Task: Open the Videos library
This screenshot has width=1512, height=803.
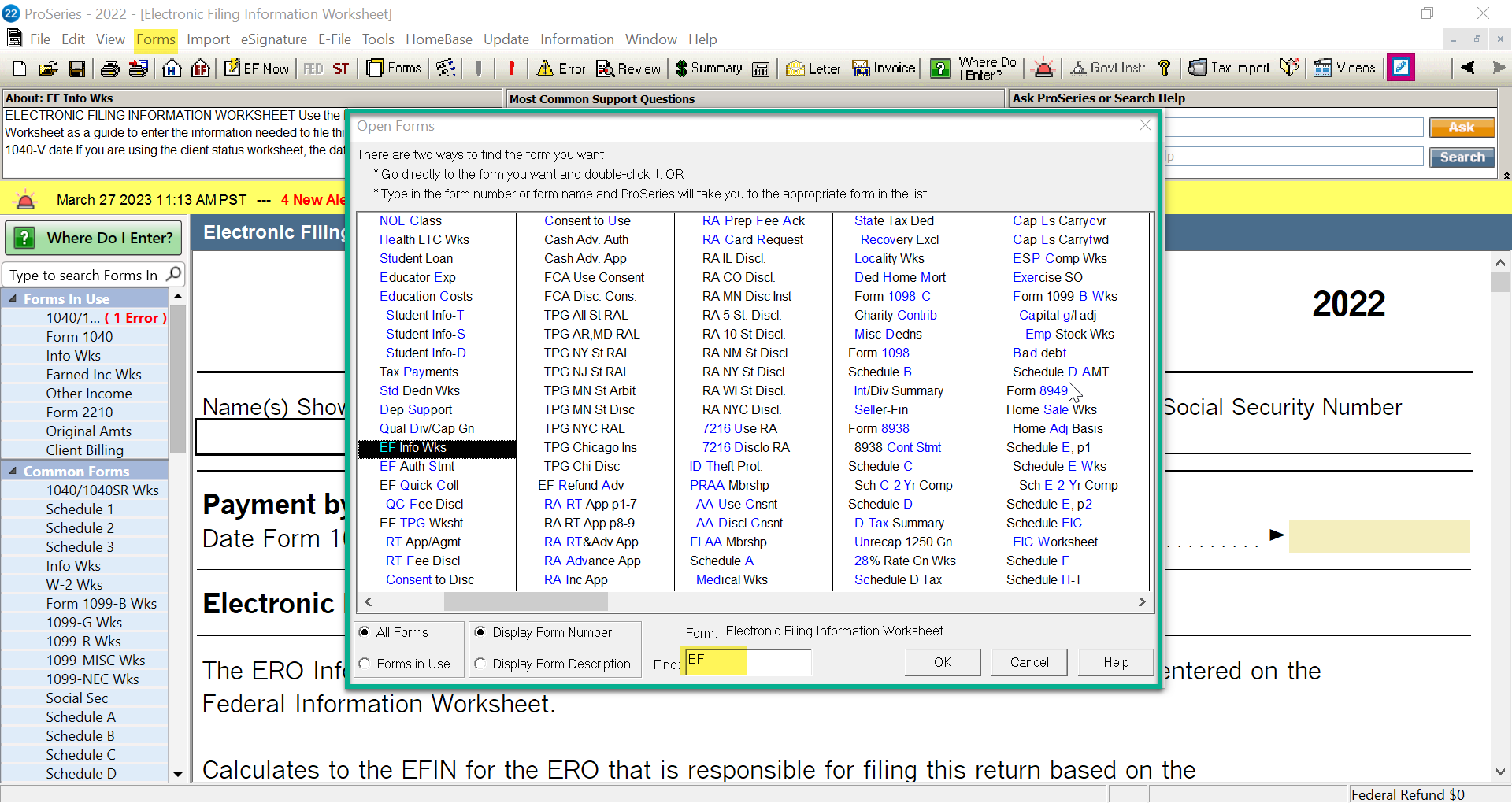Action: 1344,68
